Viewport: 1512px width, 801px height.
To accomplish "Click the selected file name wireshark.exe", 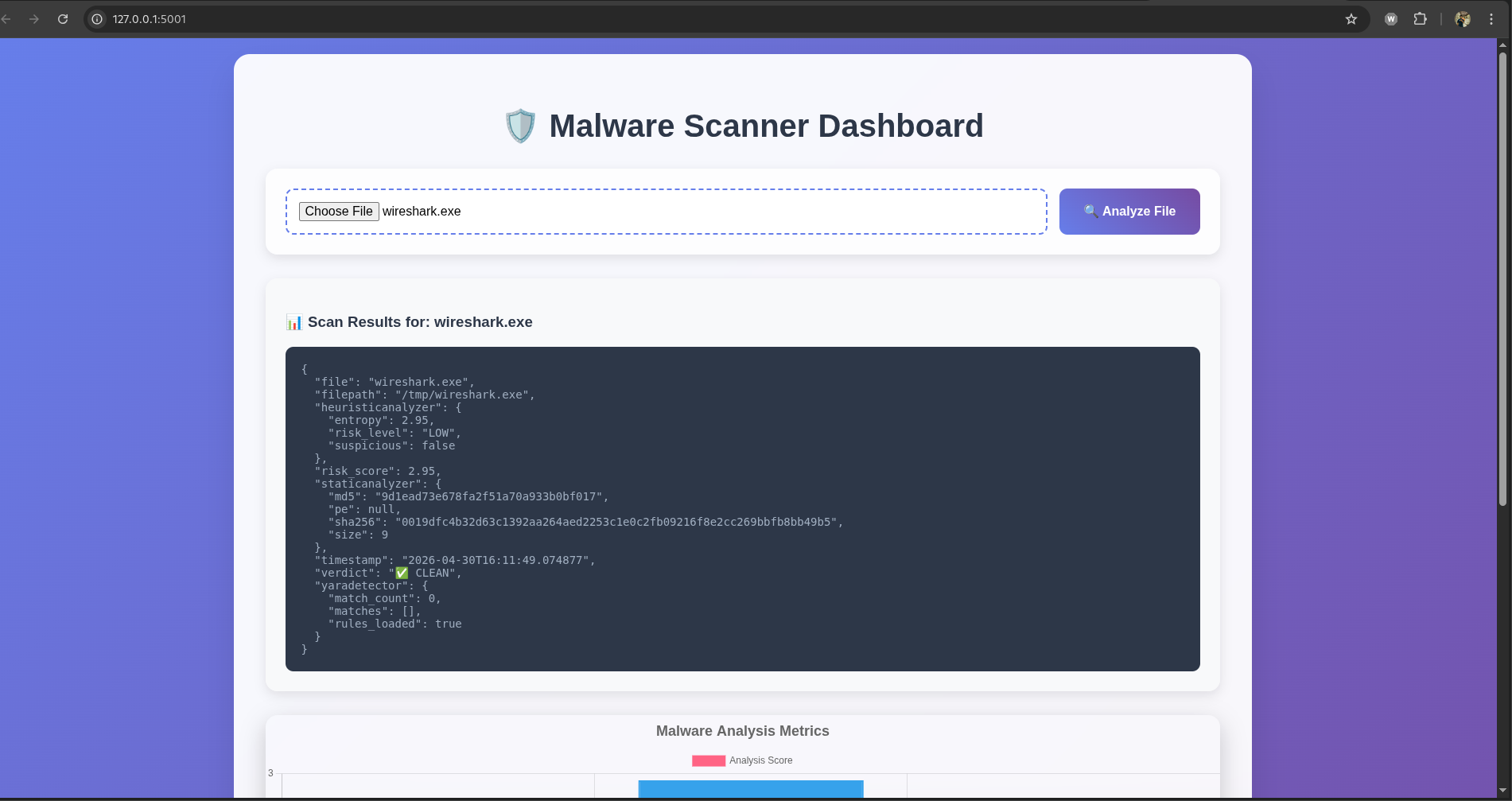I will pos(422,212).
